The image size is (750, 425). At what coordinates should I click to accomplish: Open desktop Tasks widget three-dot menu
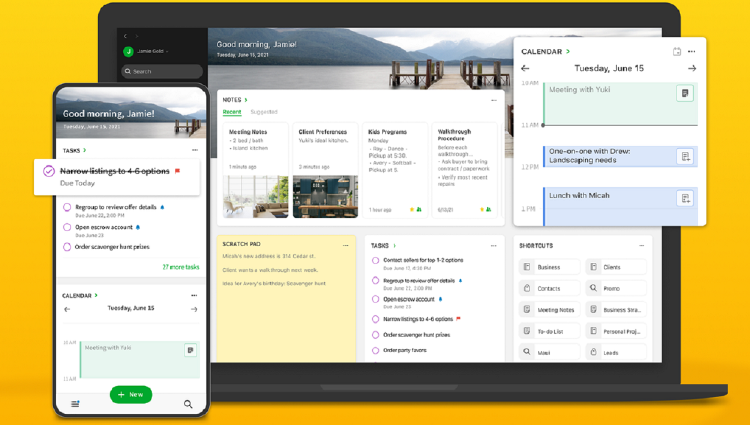click(x=494, y=245)
